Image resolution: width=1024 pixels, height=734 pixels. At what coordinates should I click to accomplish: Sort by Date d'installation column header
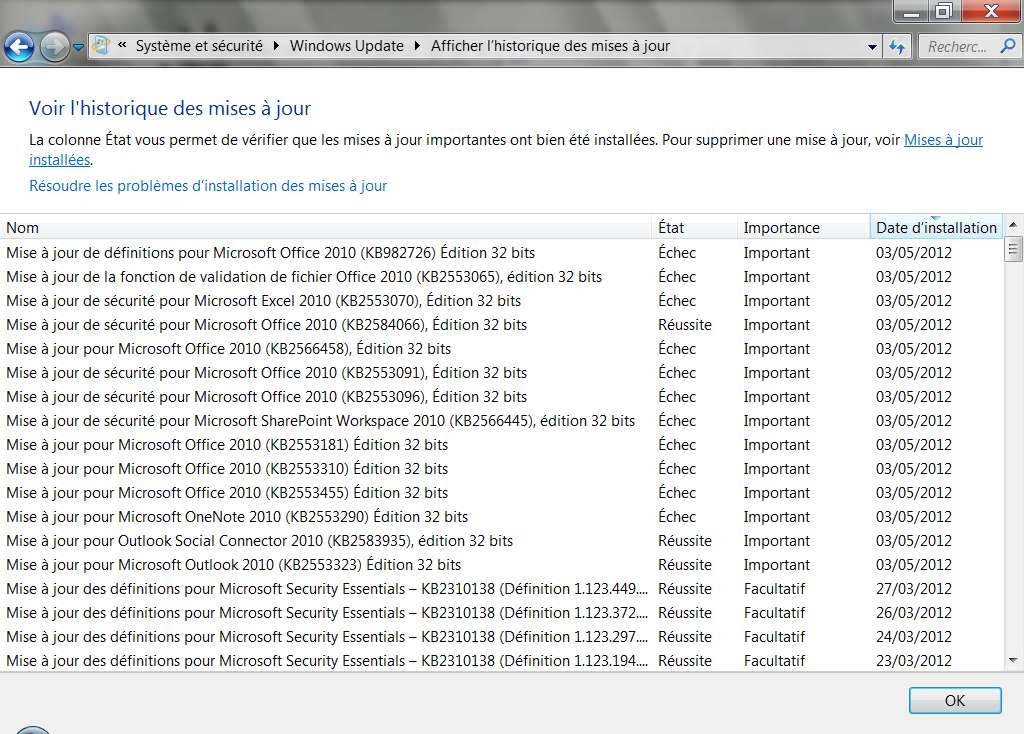pyautogui.click(x=935, y=228)
